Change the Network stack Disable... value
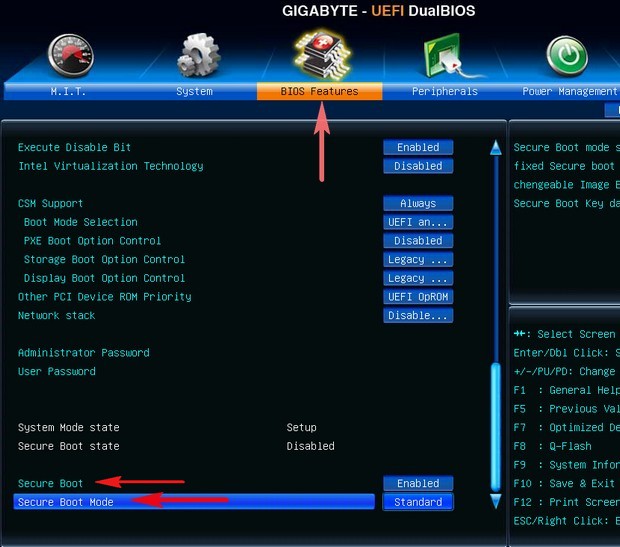The width and height of the screenshot is (620, 547). tap(418, 315)
